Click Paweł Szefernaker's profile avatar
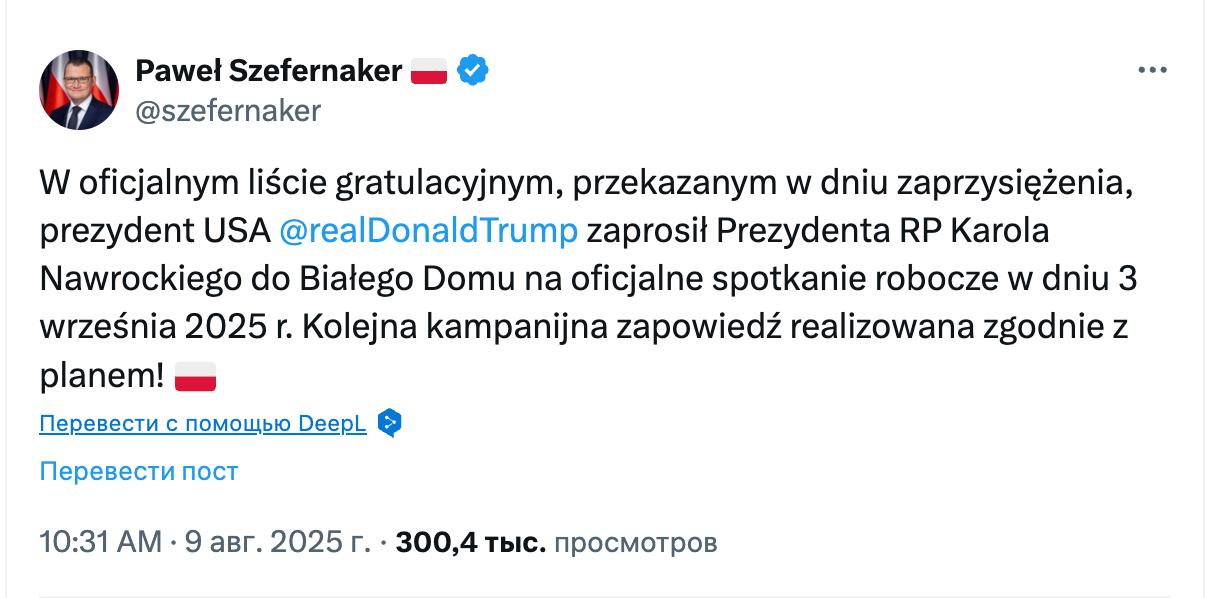1206x598 pixels. coord(79,90)
